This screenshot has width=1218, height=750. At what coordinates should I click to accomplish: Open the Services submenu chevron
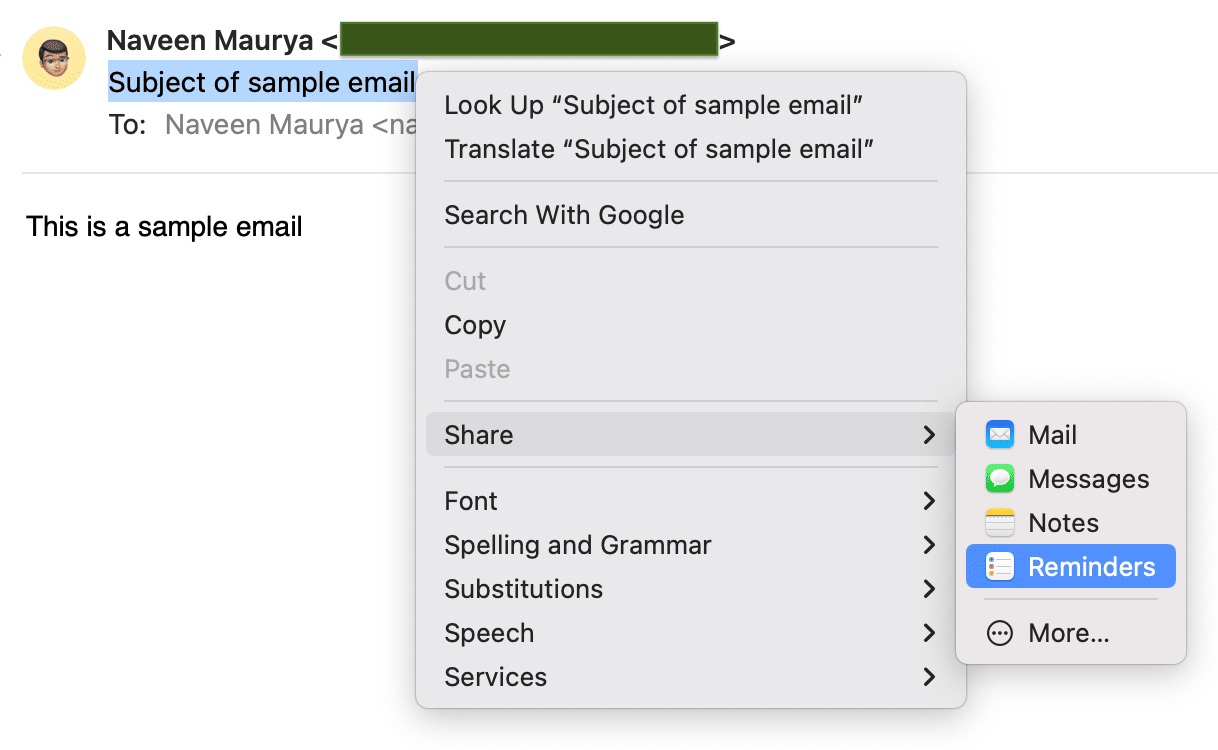click(929, 677)
